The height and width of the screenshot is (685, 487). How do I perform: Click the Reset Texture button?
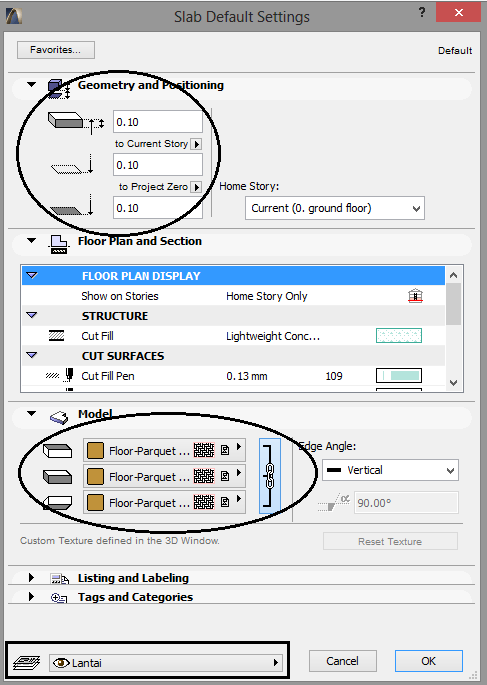click(390, 541)
